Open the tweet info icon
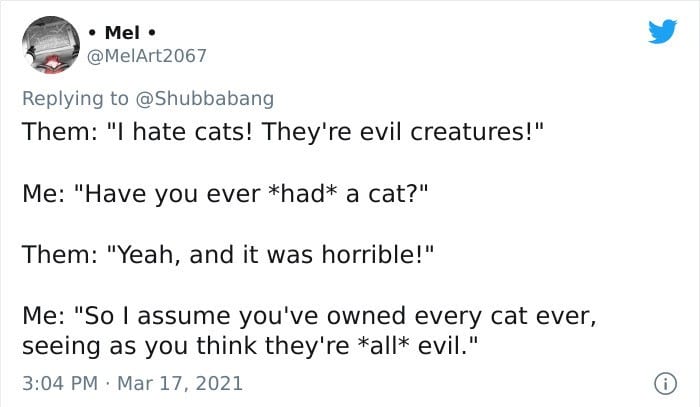 pyautogui.click(x=665, y=384)
